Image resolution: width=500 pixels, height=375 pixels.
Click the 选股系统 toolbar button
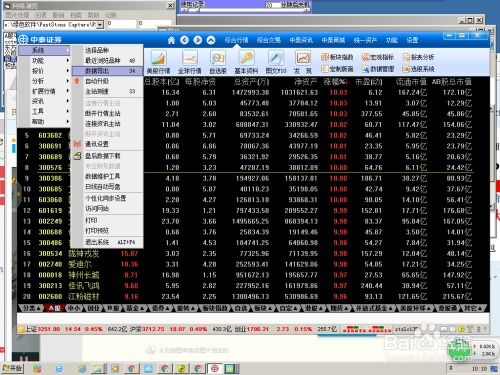(x=418, y=69)
